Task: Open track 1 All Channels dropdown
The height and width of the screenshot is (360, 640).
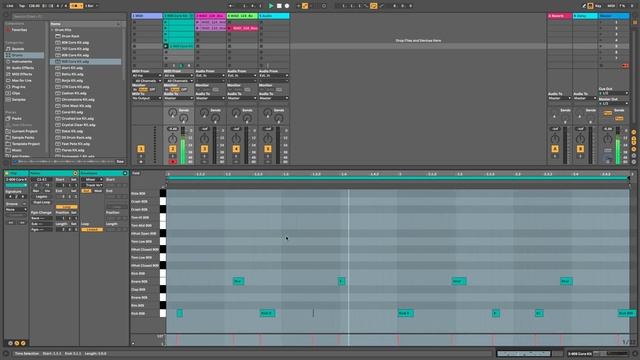Action: 147,81
